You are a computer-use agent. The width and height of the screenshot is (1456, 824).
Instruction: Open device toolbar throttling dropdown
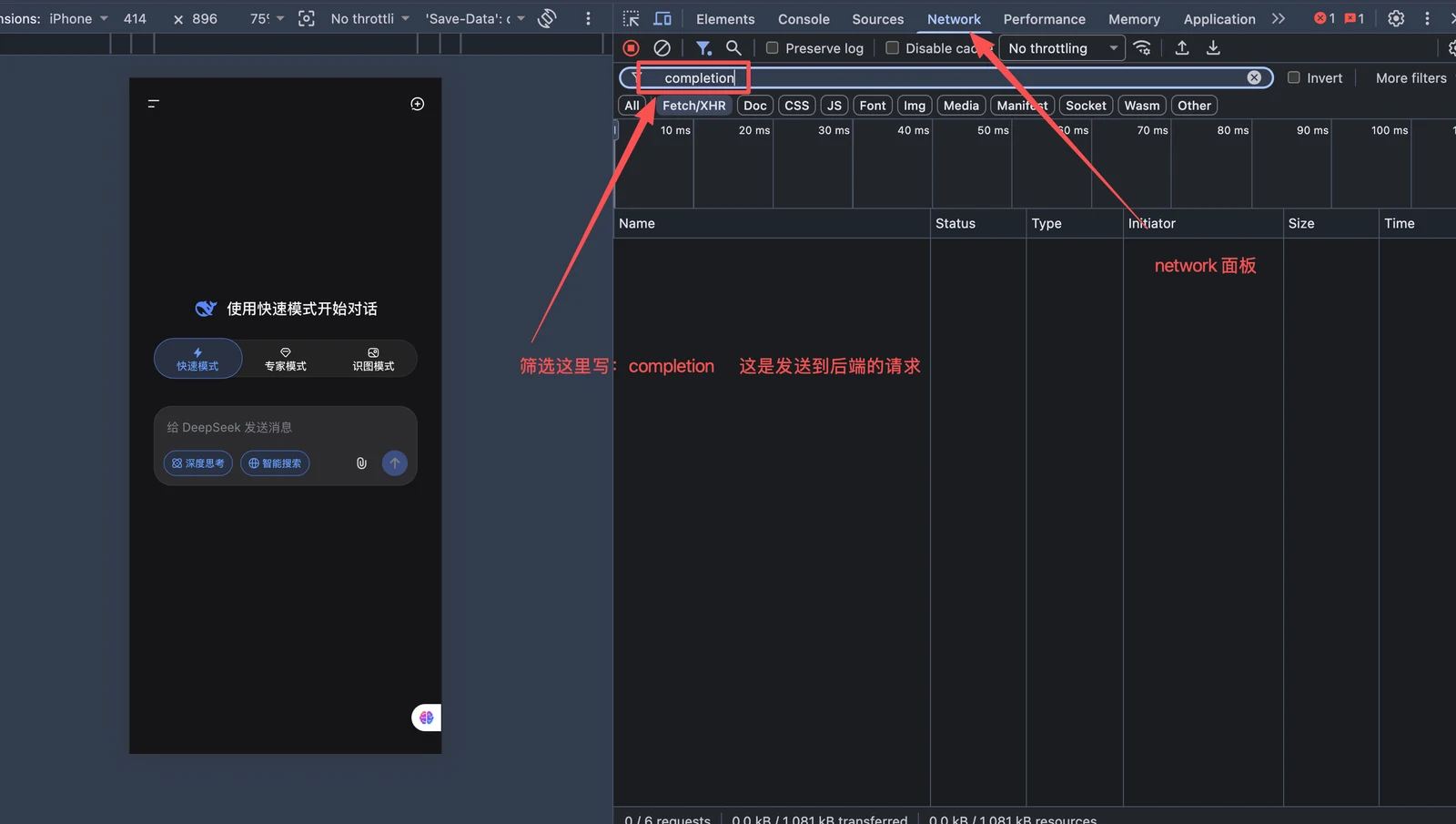point(369,18)
